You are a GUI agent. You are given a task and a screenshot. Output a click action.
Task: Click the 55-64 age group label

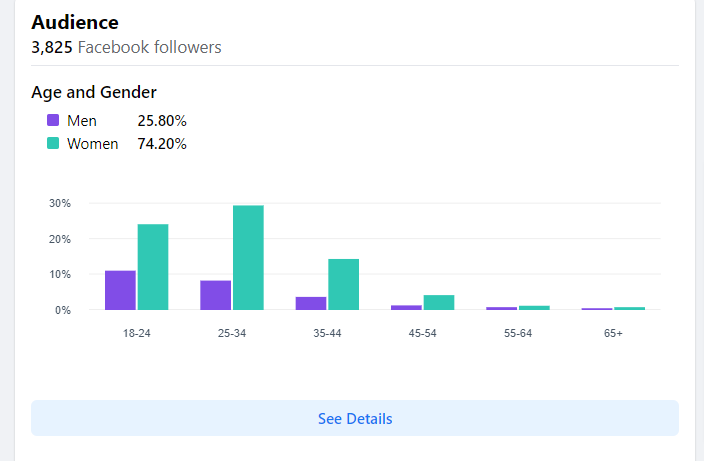(x=518, y=333)
